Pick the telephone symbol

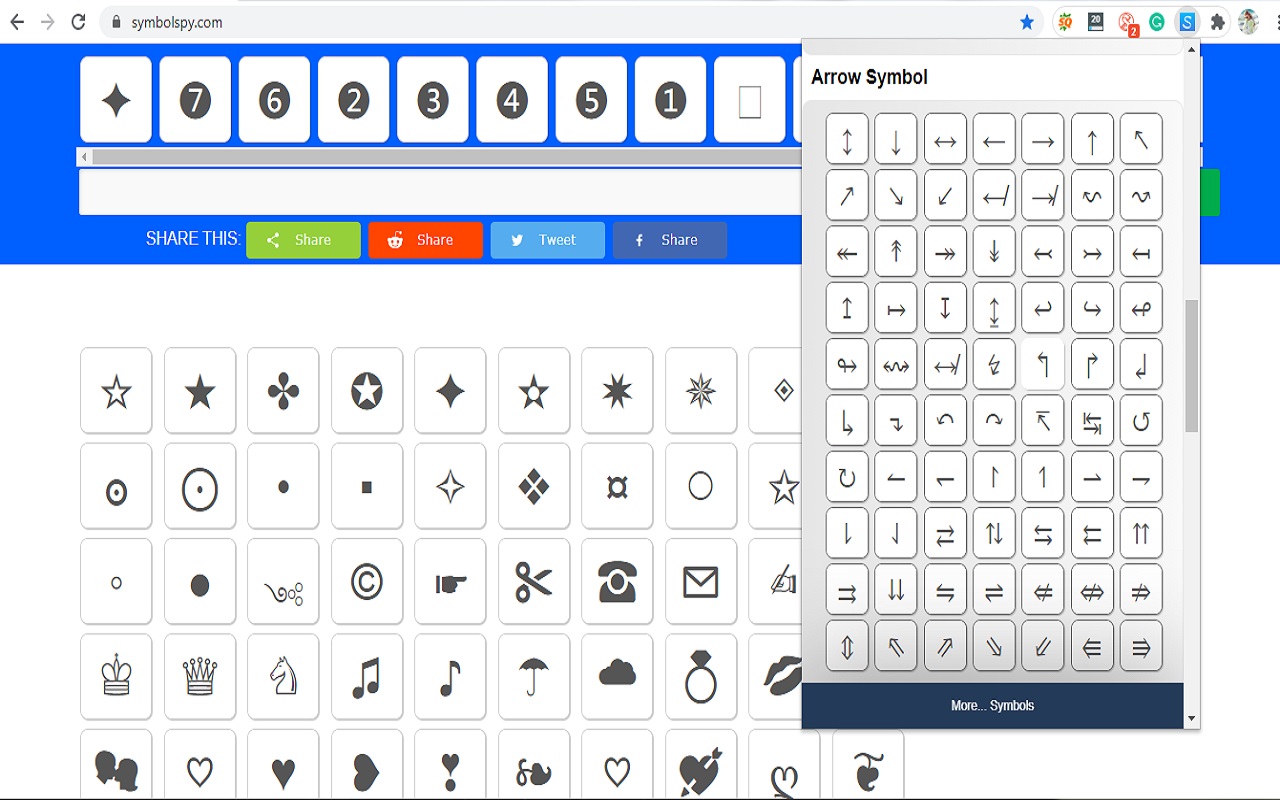pos(617,581)
